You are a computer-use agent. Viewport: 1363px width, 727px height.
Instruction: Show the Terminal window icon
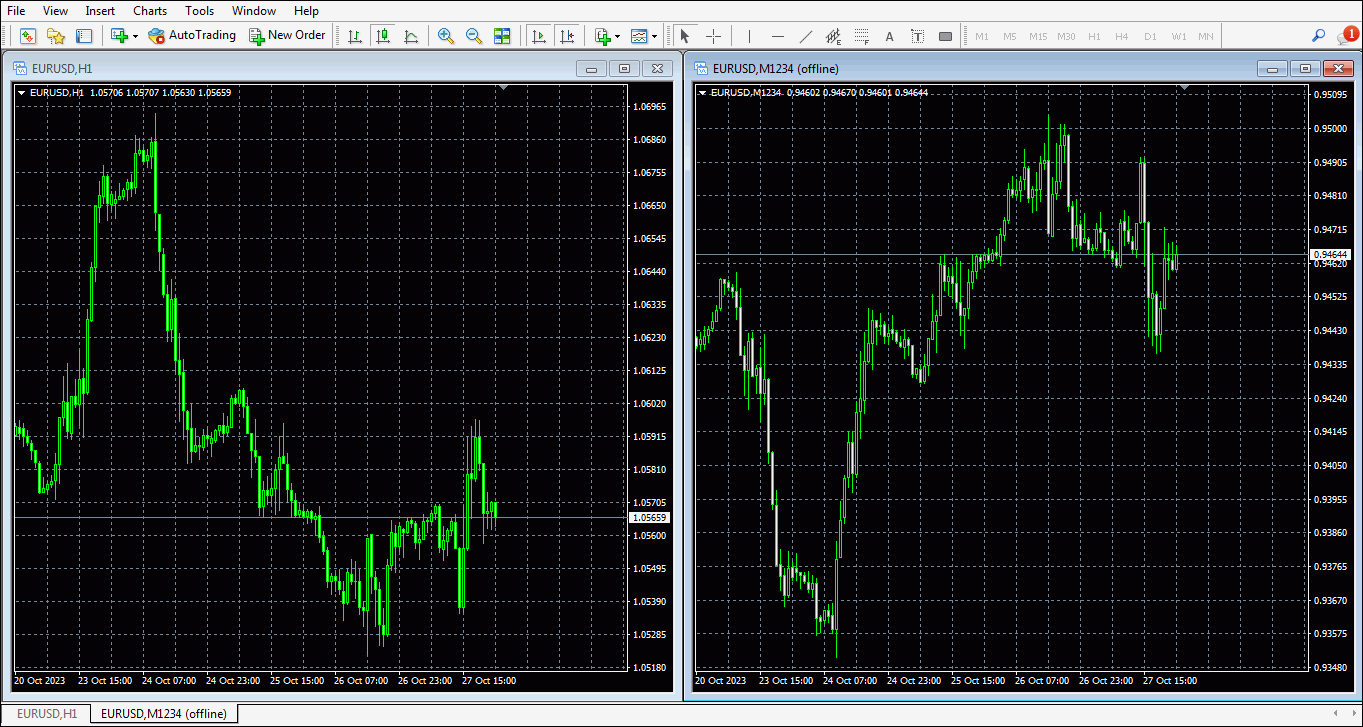[84, 36]
